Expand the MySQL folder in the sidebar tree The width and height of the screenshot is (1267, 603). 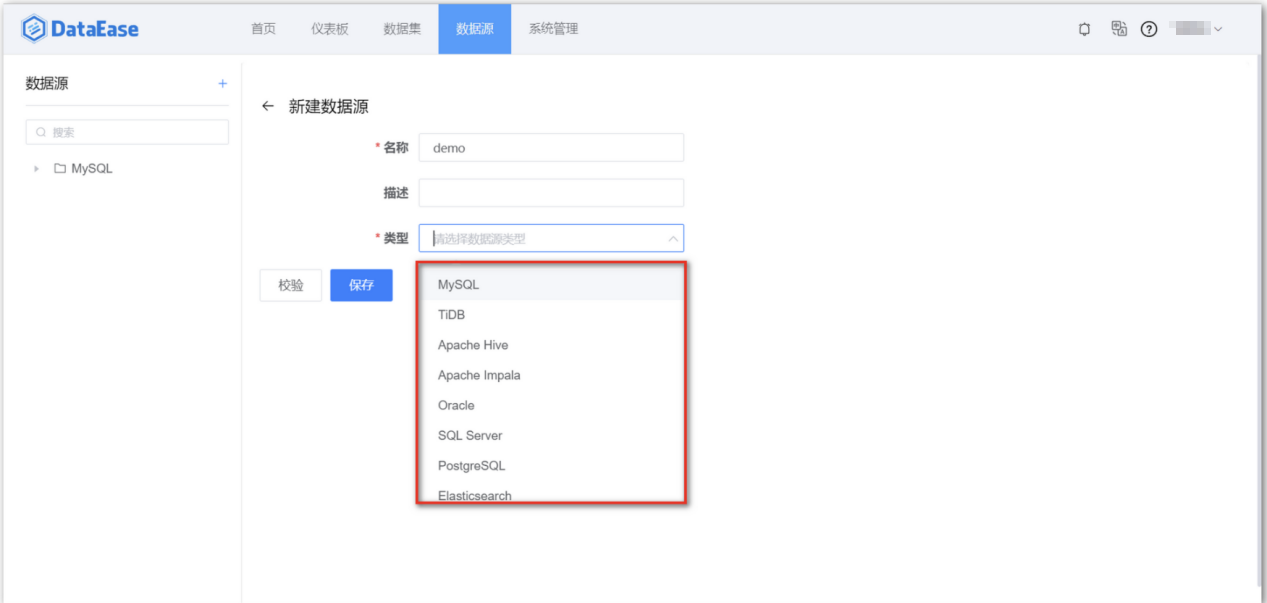(x=36, y=168)
